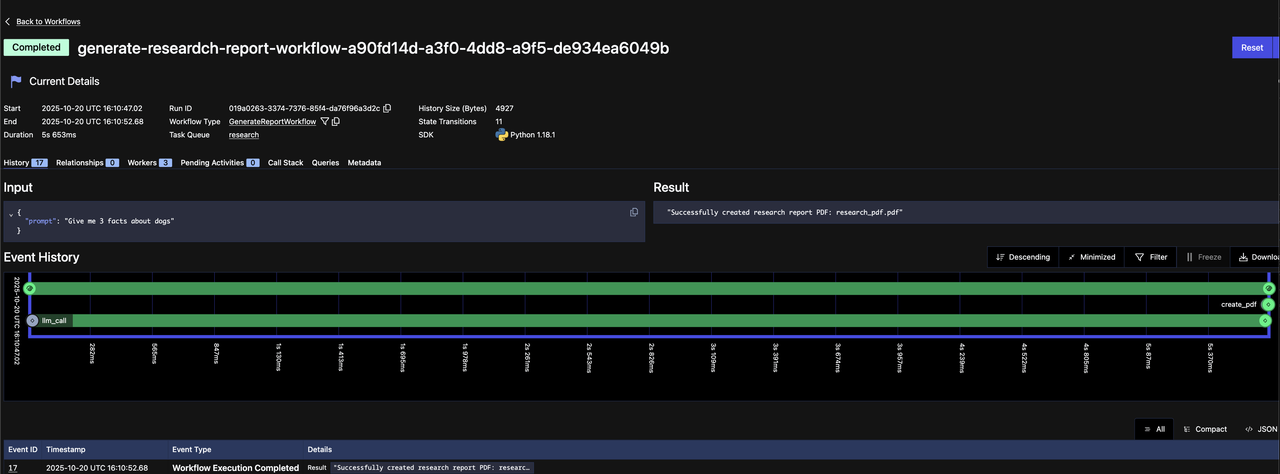Select the llm_call activity start marker

[x=32, y=320]
